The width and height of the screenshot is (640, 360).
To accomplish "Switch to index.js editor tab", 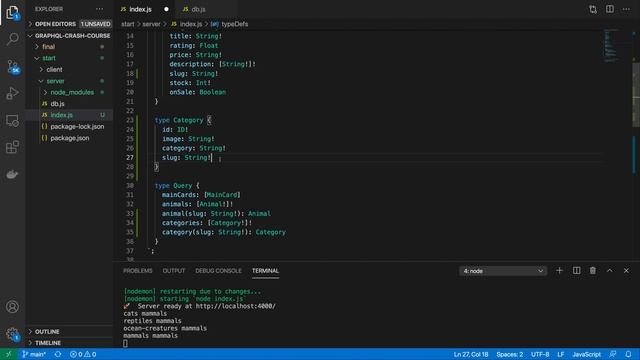I will coord(144,9).
